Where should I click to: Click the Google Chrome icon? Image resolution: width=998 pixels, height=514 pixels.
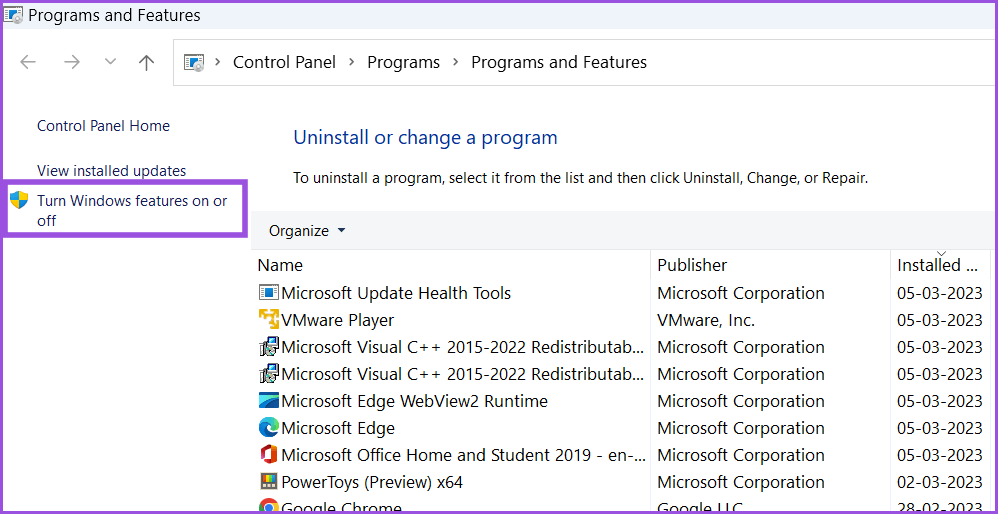pyautogui.click(x=269, y=507)
